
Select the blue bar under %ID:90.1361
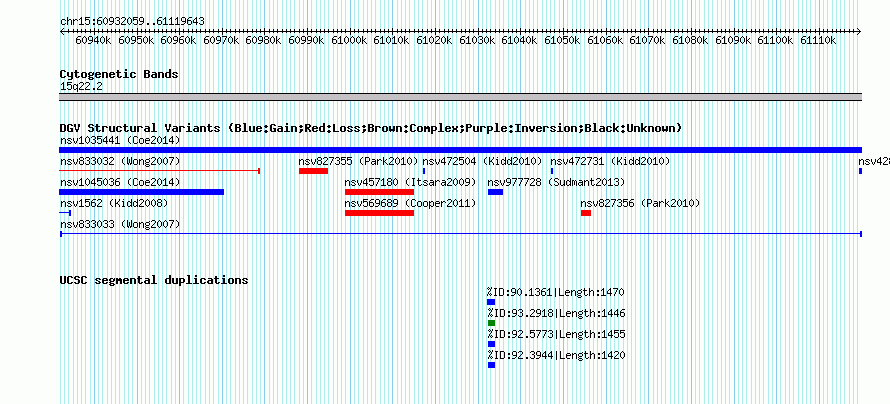(x=491, y=302)
